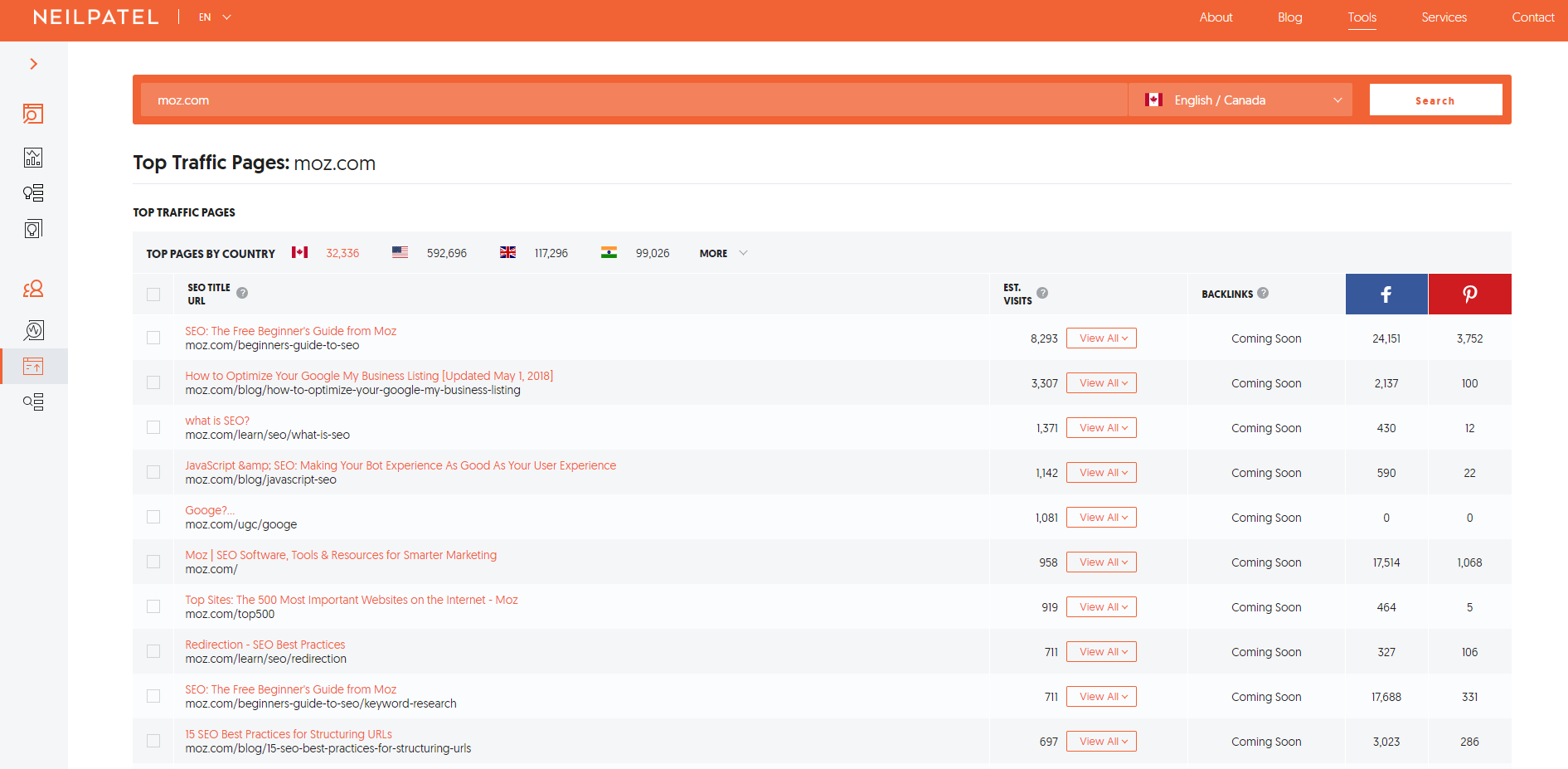Expand View All for 1,371 visits row
This screenshot has height=769, width=1568.
coord(1101,428)
